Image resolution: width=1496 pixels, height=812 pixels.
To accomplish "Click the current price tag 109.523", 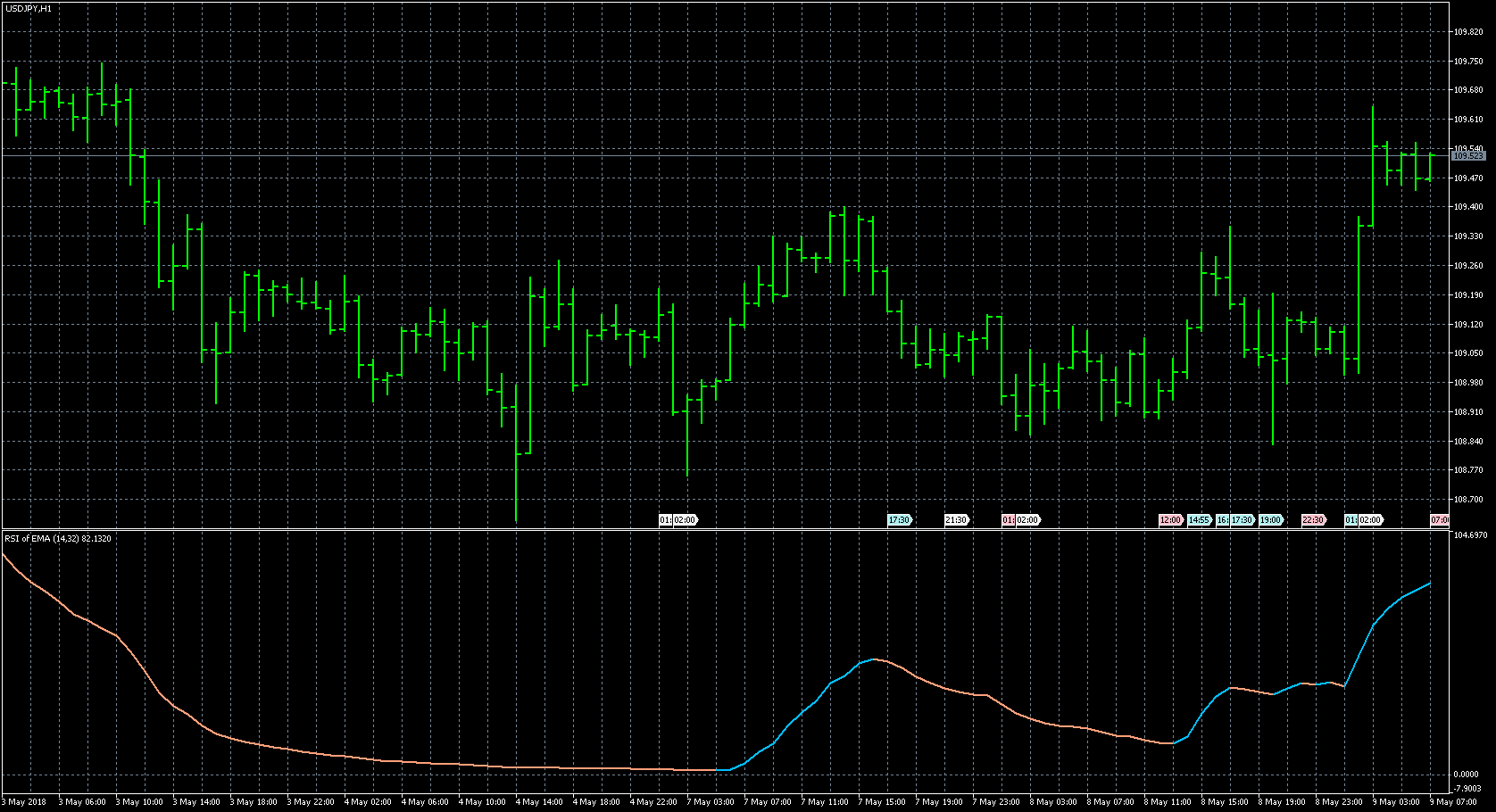I will tap(1468, 156).
